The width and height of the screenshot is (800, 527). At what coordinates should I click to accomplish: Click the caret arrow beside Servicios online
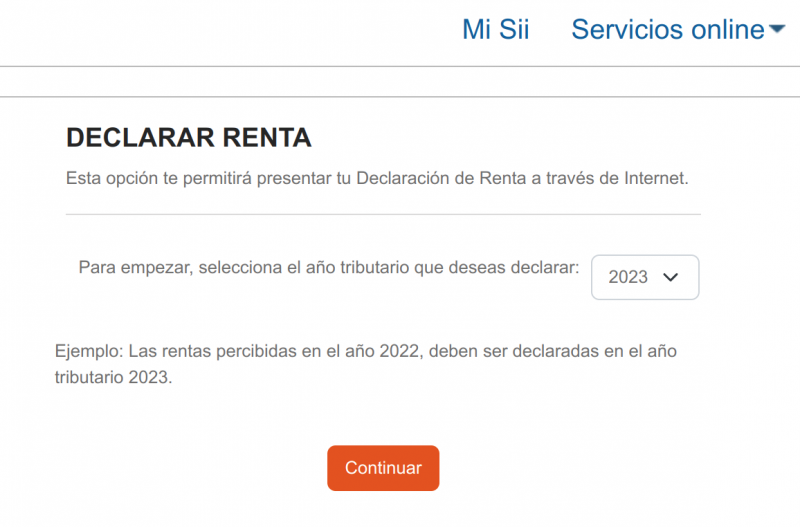point(777,30)
